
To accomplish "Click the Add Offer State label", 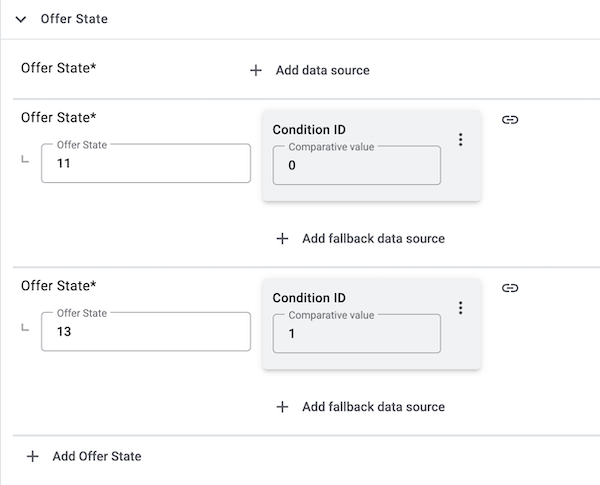I will click(97, 456).
